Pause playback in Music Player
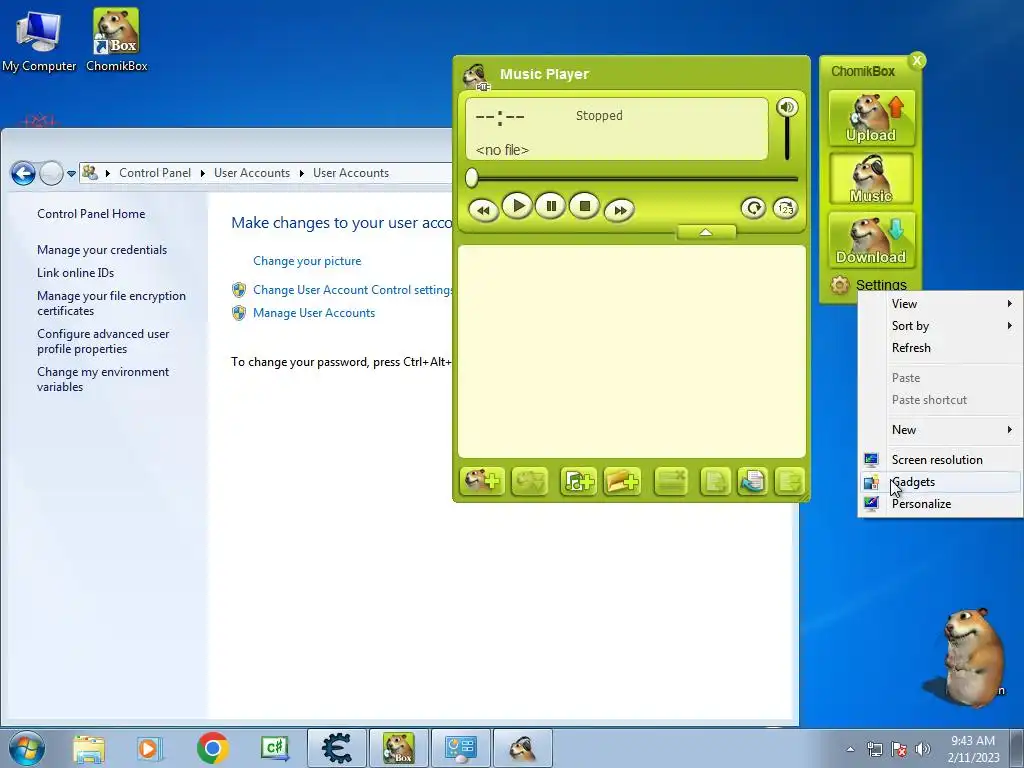 pos(551,207)
